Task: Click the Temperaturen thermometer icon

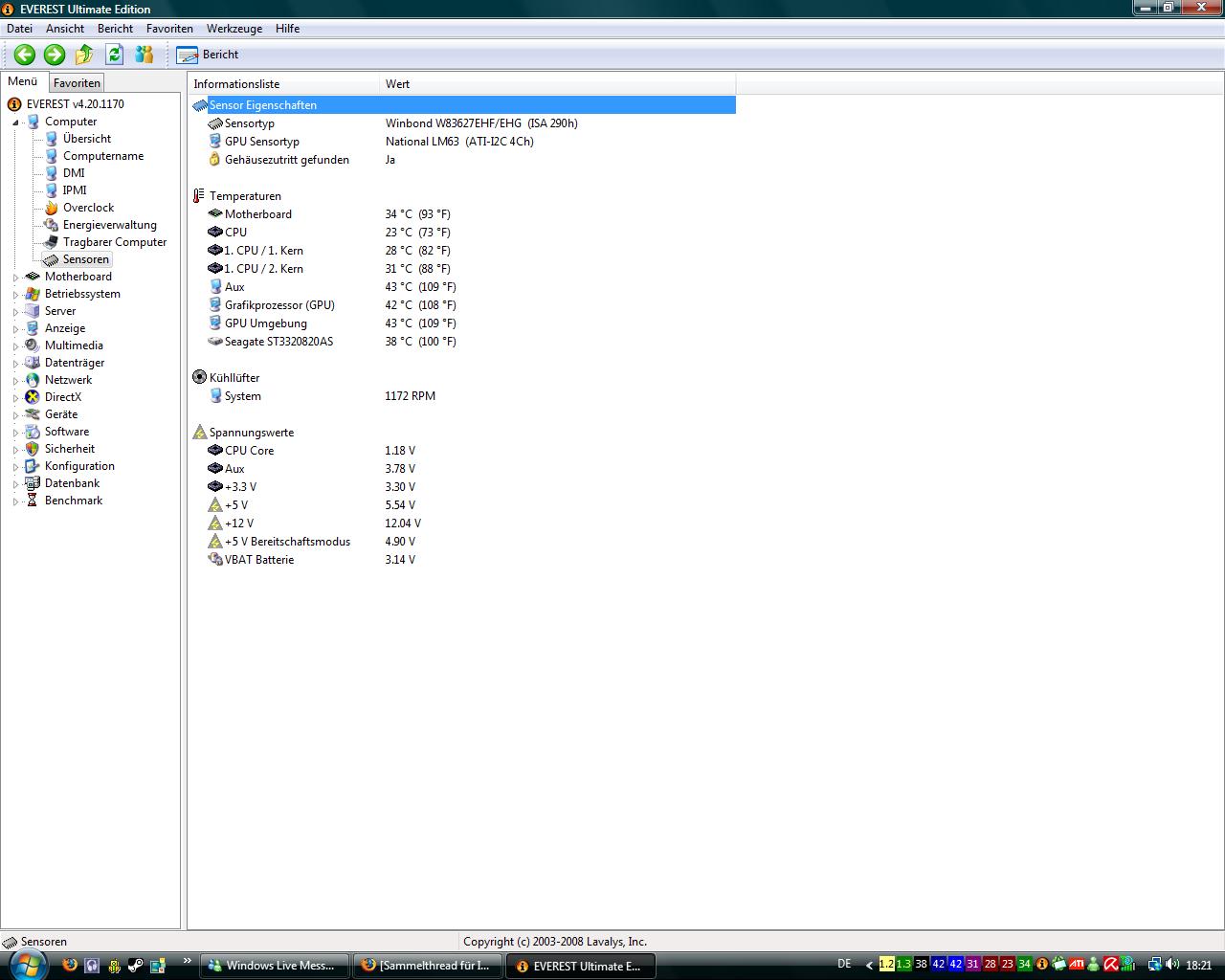Action: 199,196
